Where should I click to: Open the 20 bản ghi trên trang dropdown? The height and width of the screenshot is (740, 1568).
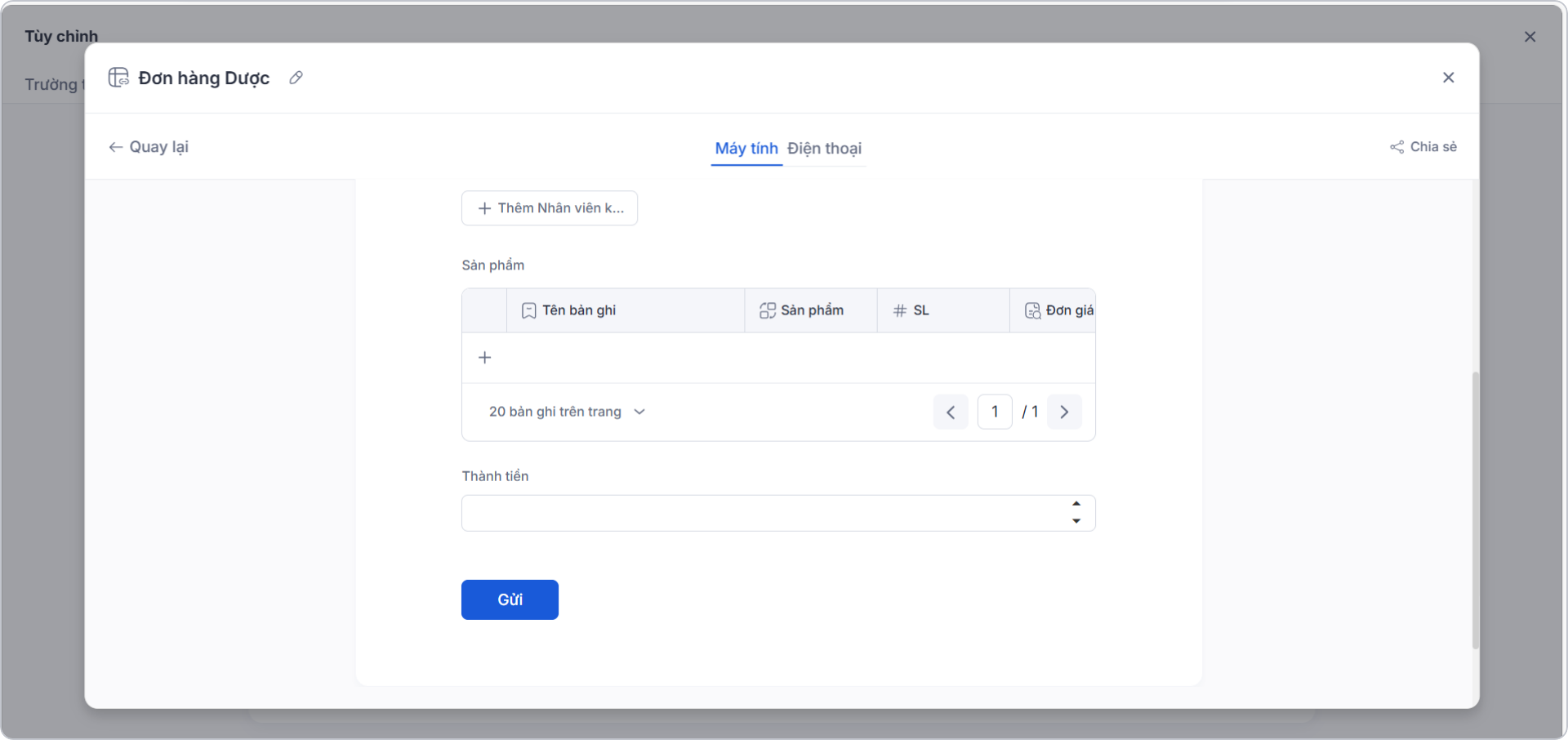568,412
